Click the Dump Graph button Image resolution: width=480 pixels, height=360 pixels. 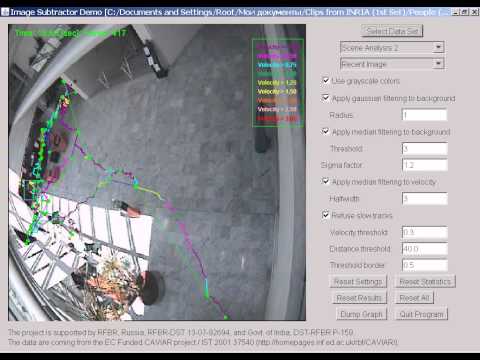tap(361, 314)
